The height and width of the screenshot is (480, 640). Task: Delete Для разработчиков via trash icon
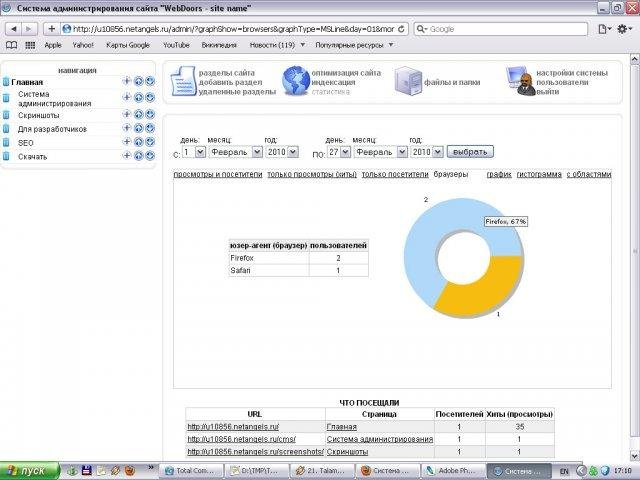tap(6, 129)
